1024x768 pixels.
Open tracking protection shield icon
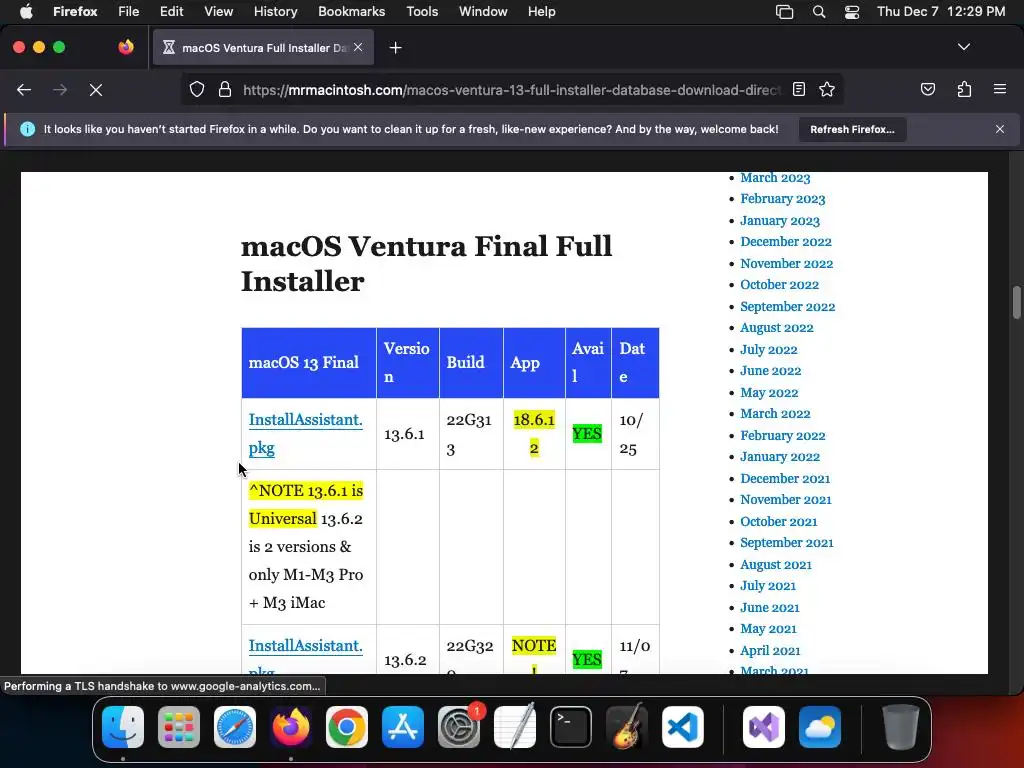tap(197, 89)
